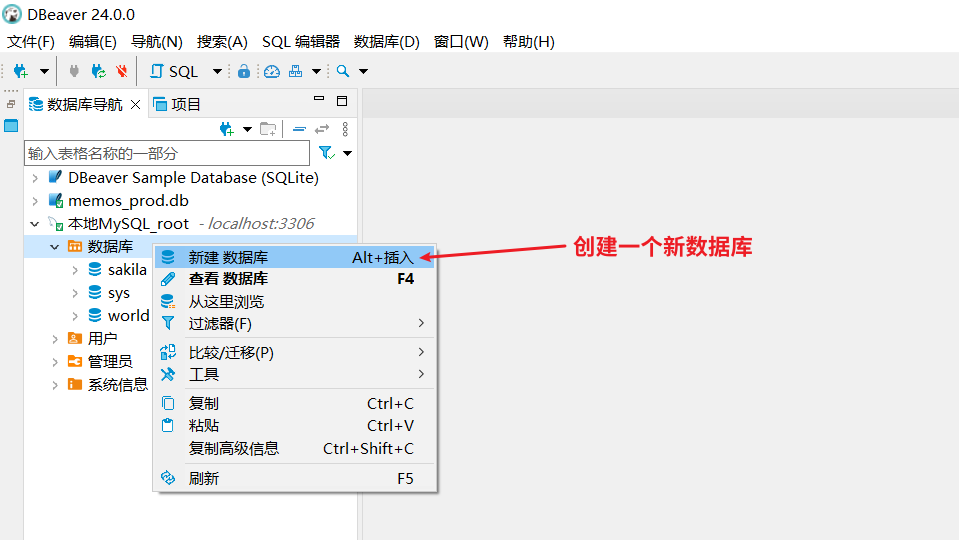Maximize the navigator panel
959x540 pixels.
[342, 101]
